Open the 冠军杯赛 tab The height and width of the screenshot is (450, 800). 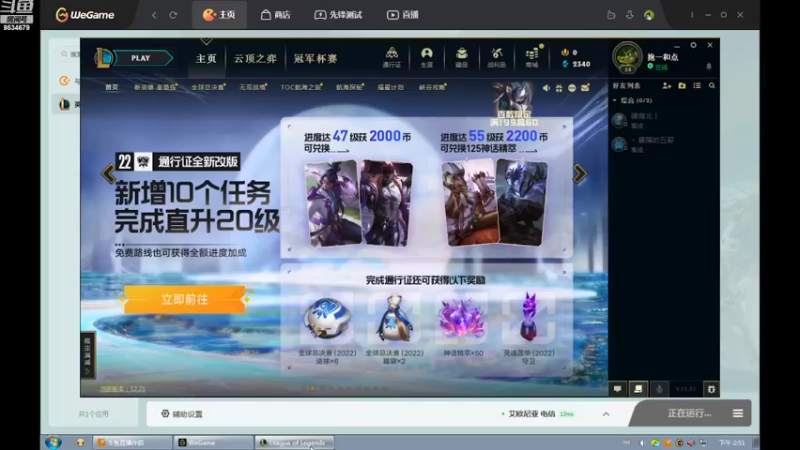(x=315, y=59)
